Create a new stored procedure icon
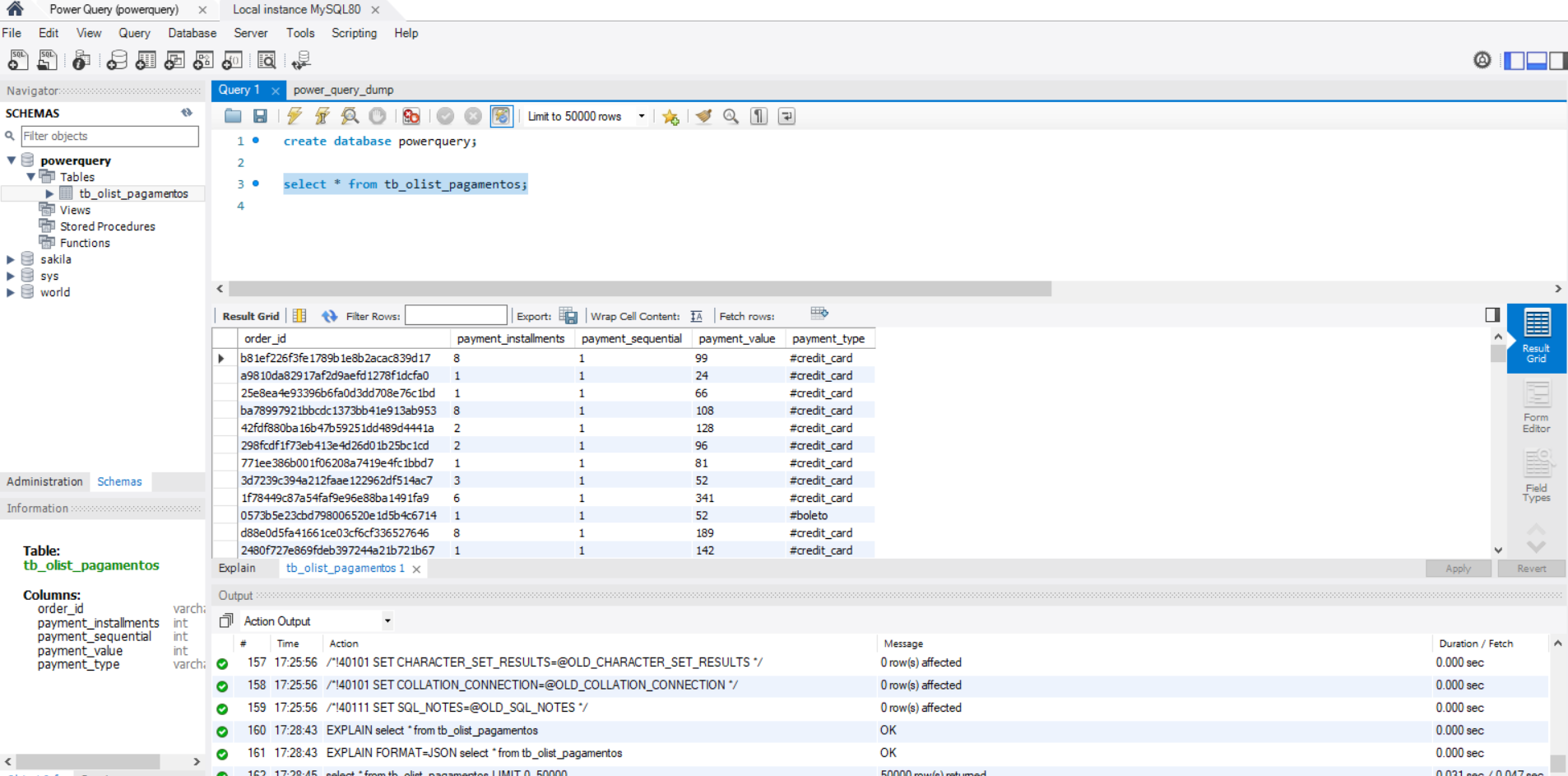Image resolution: width=1568 pixels, height=776 pixels. point(203,60)
